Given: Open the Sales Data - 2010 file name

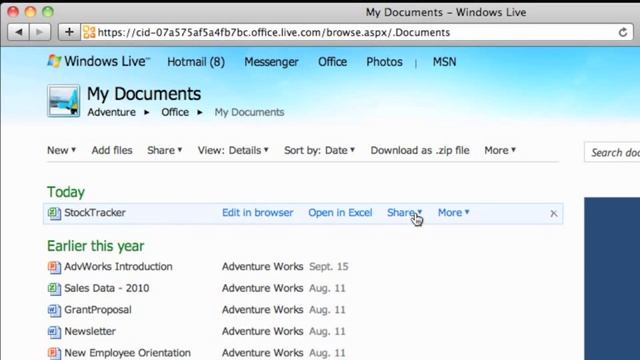Looking at the screenshot, I should (x=107, y=288).
